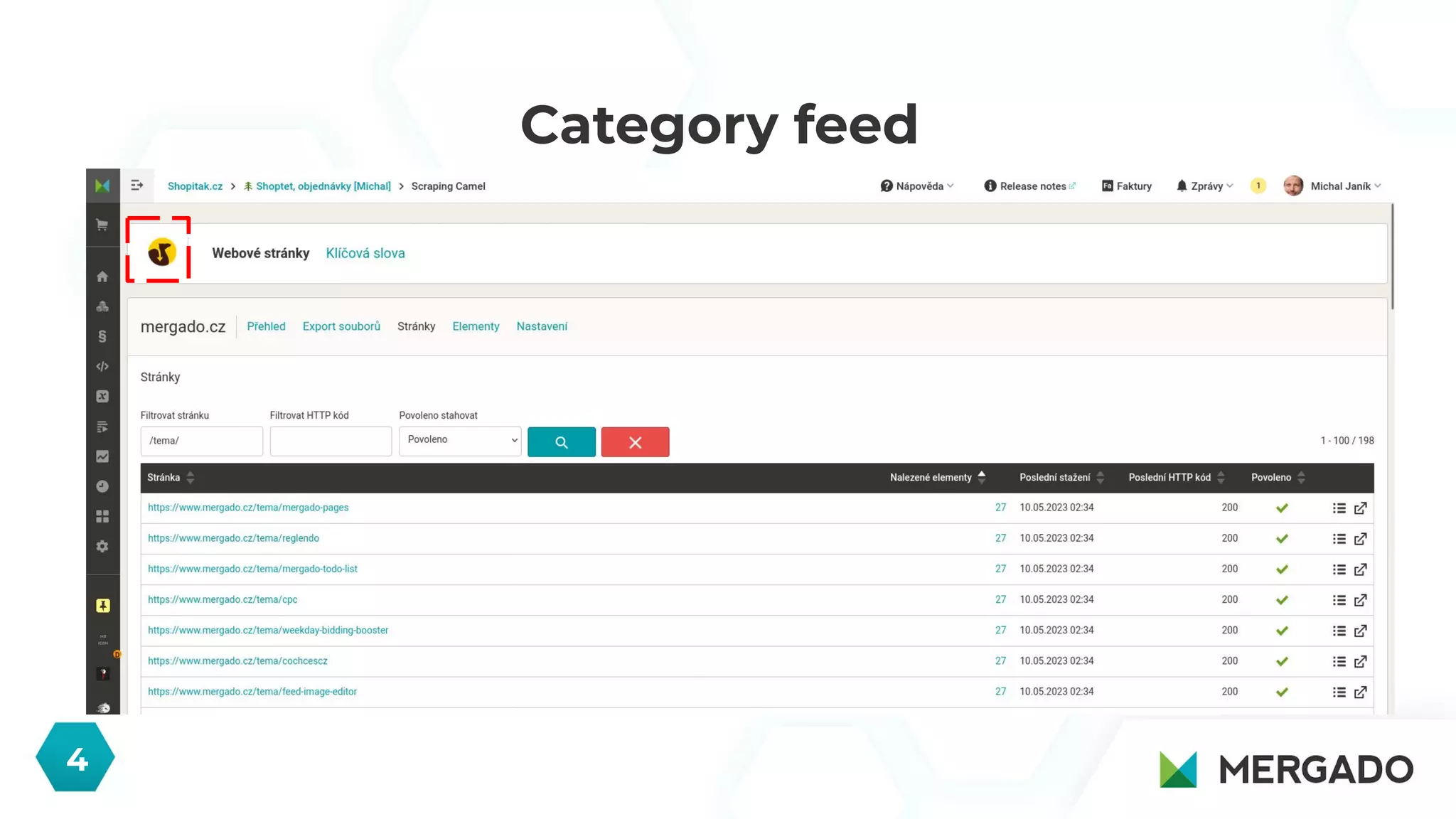The height and width of the screenshot is (819, 1456).
Task: Open the Elementy tab
Action: 476,326
